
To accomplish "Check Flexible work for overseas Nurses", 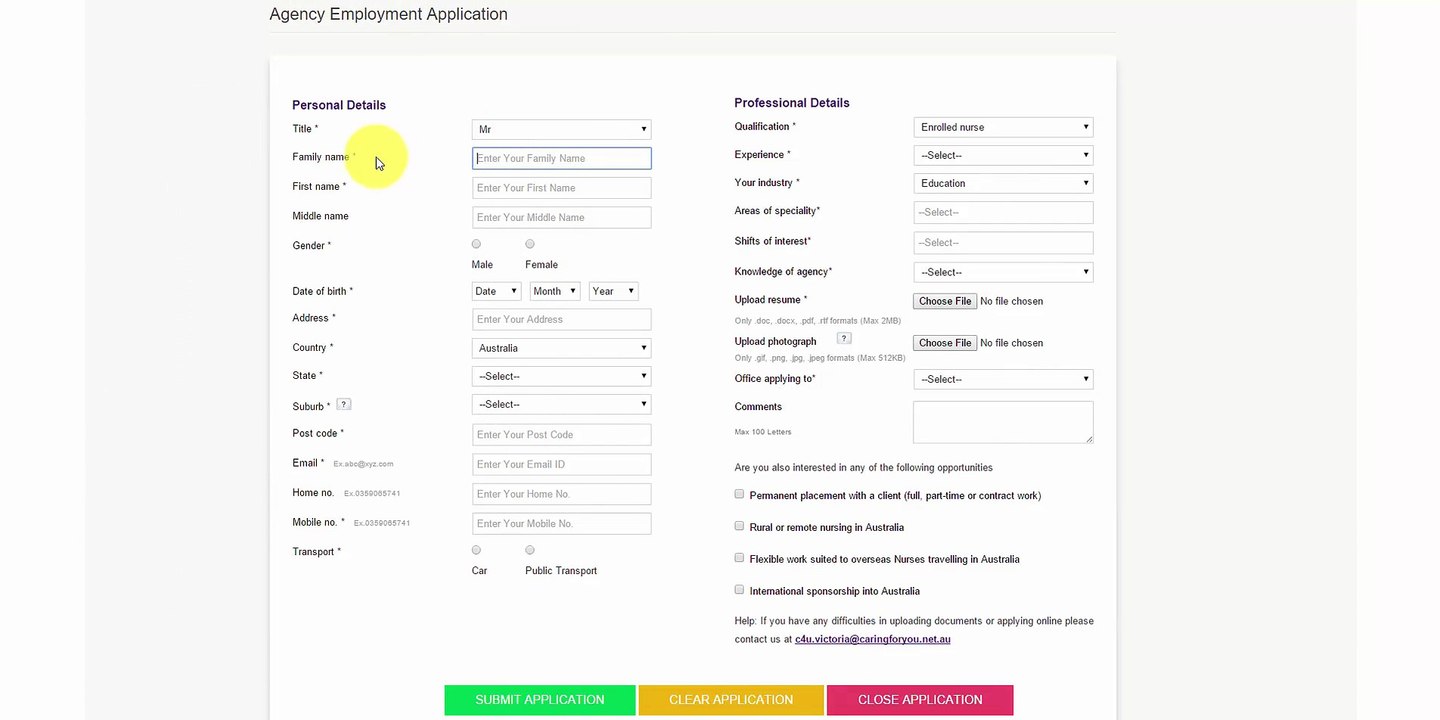I will 739,558.
